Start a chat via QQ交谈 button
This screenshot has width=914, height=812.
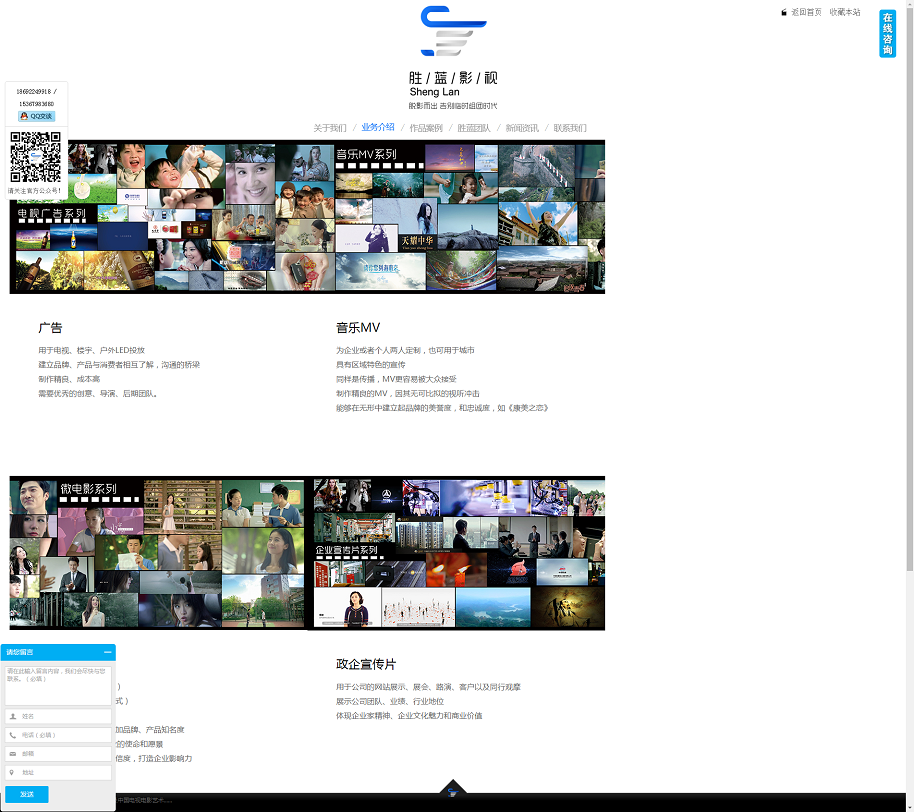pos(37,116)
